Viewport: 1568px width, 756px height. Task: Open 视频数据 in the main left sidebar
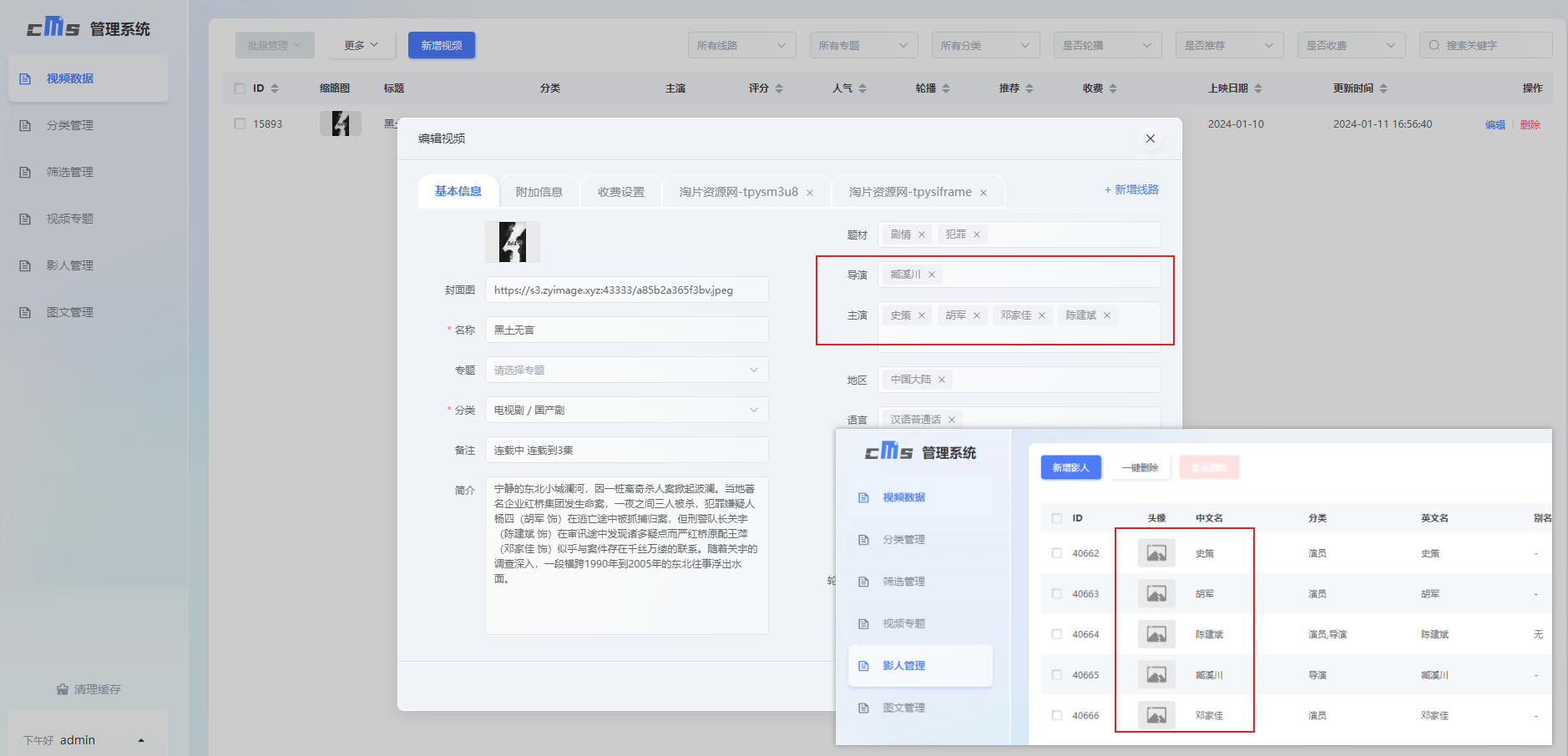[89, 78]
